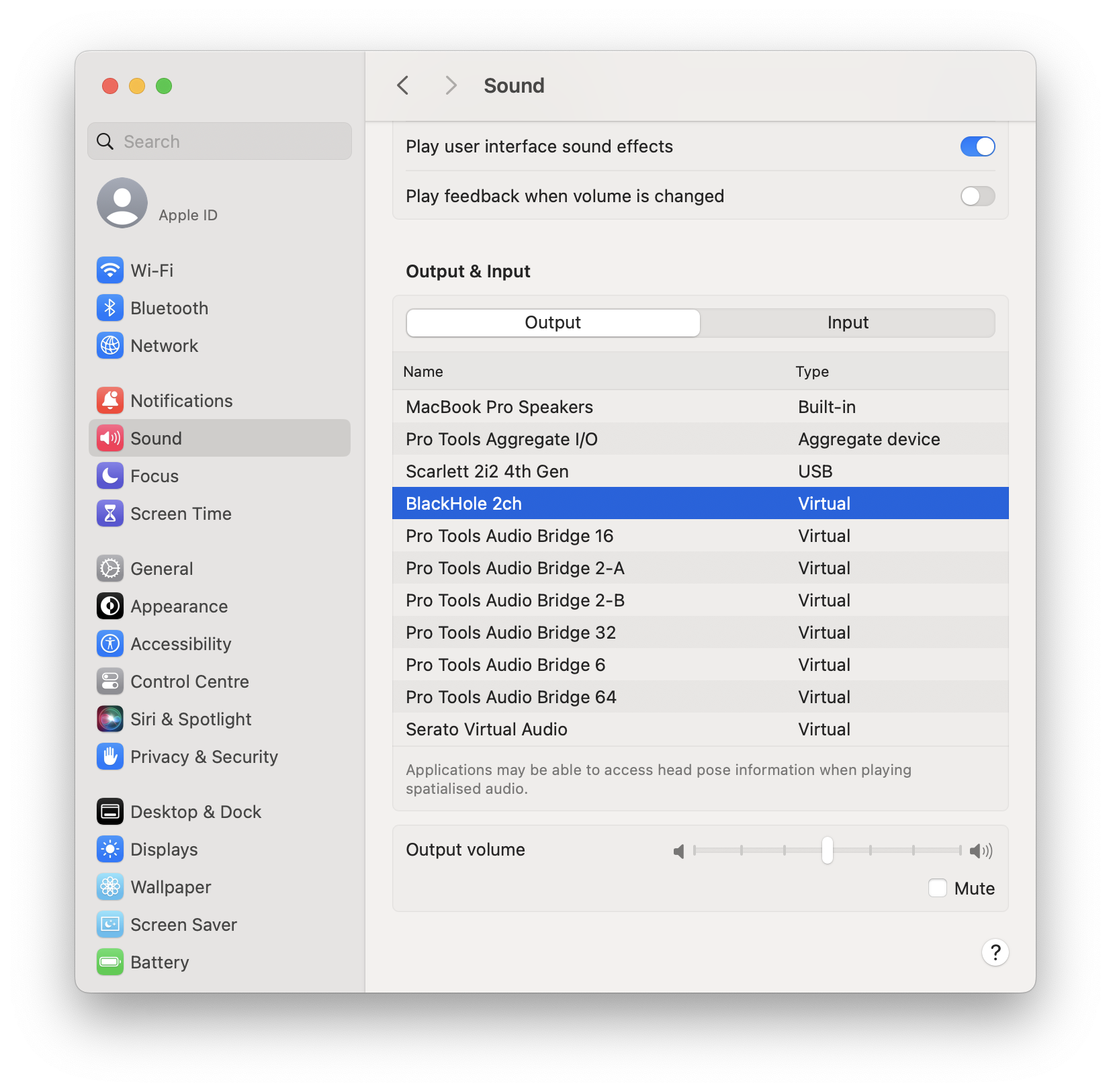Click the Siri & Spotlight icon
The height and width of the screenshot is (1092, 1111).
110,719
